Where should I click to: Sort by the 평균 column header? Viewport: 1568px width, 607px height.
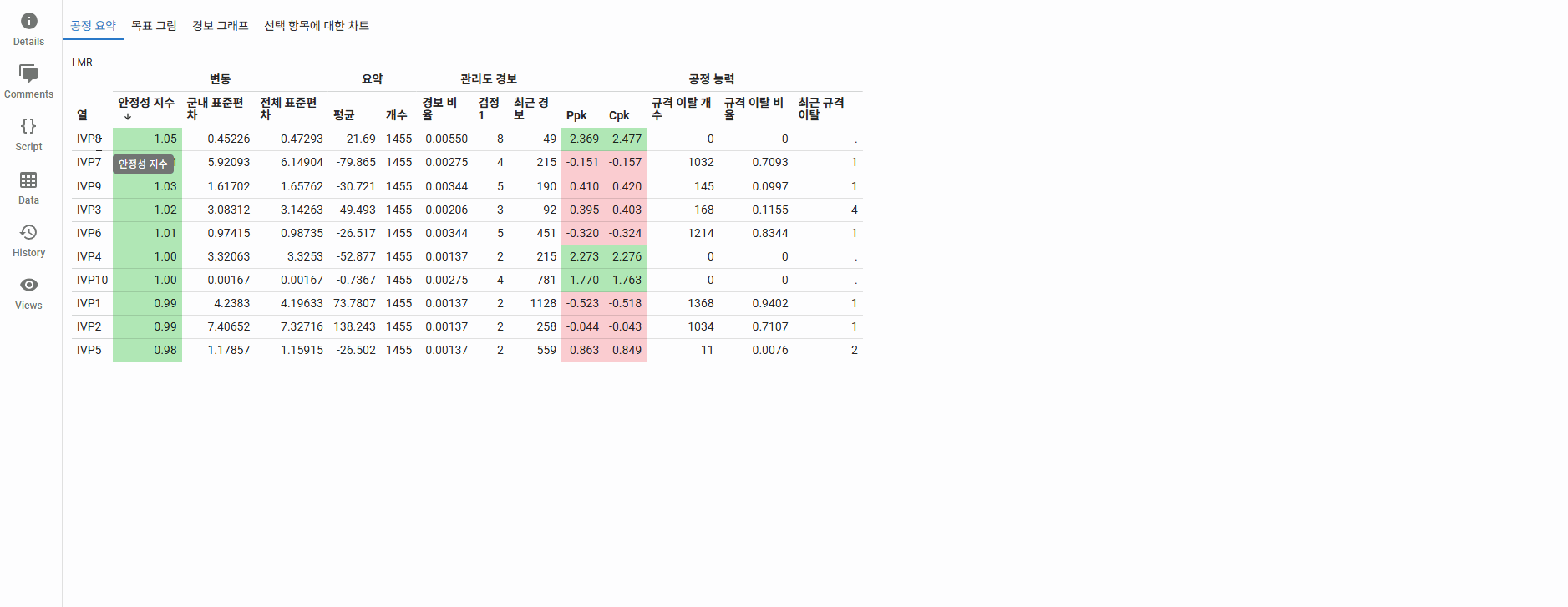(343, 115)
